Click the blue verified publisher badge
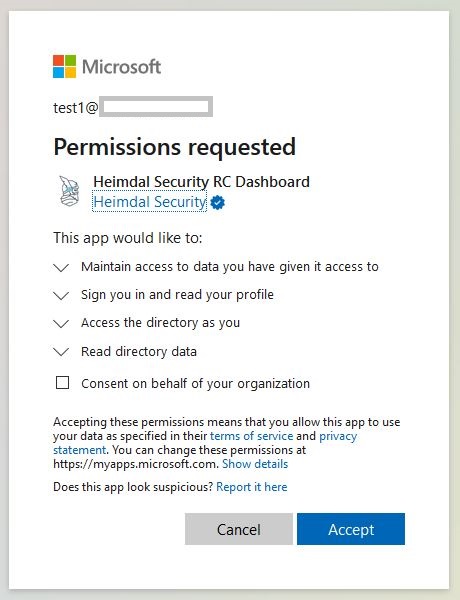The width and height of the screenshot is (460, 600). [217, 202]
